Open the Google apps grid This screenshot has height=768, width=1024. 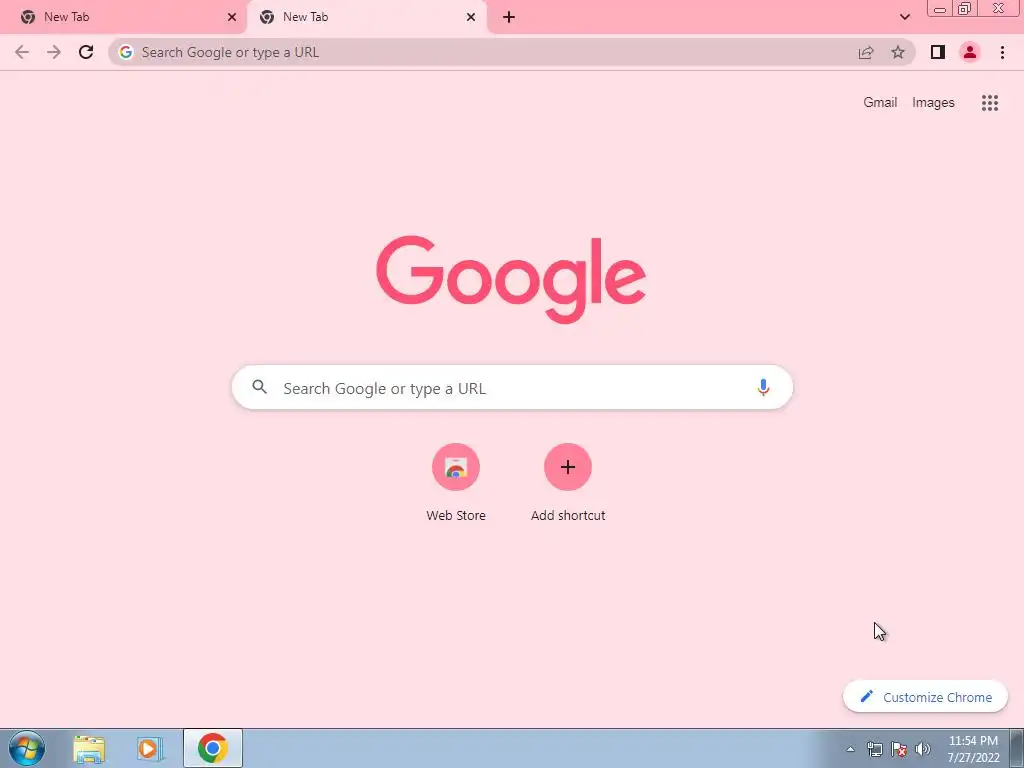[989, 103]
